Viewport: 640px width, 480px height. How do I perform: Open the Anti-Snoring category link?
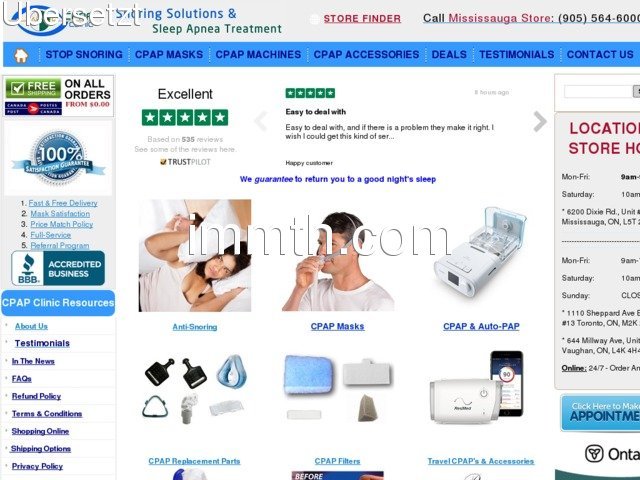click(195, 327)
